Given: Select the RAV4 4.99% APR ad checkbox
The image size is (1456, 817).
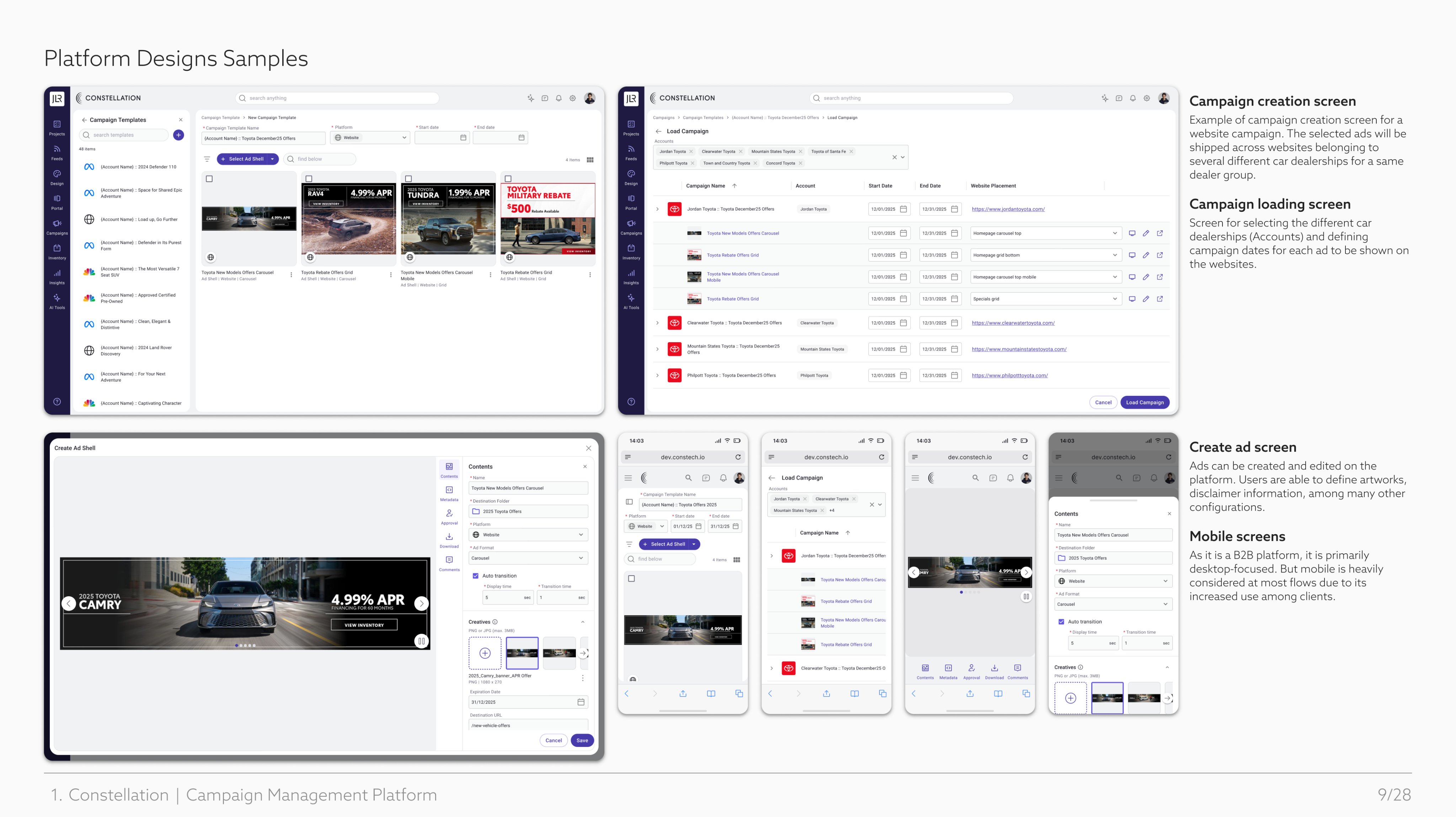Looking at the screenshot, I should [x=309, y=178].
